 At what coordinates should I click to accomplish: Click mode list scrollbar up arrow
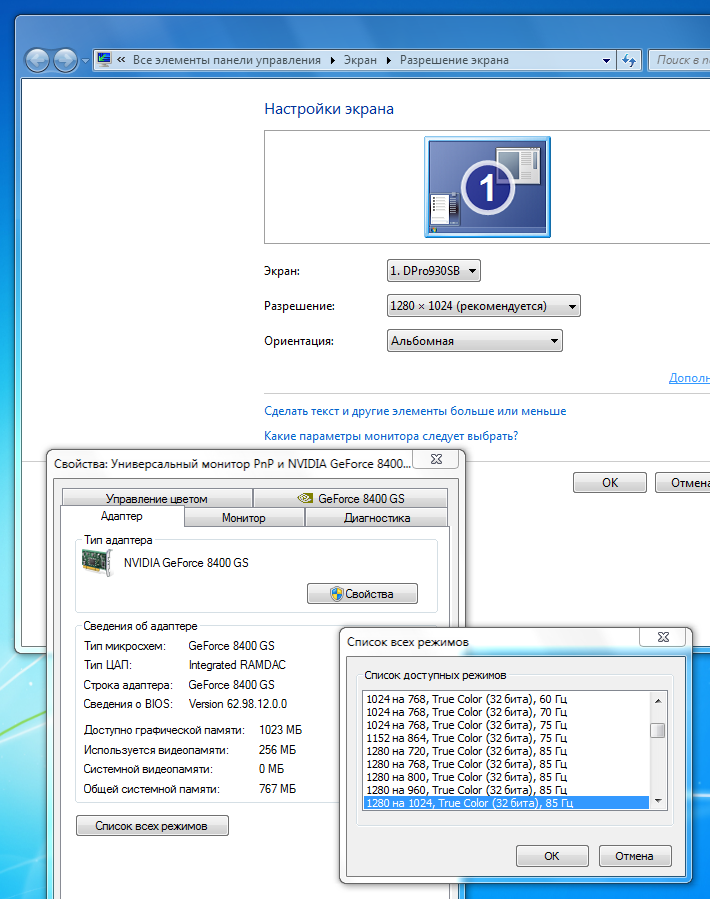point(658,700)
